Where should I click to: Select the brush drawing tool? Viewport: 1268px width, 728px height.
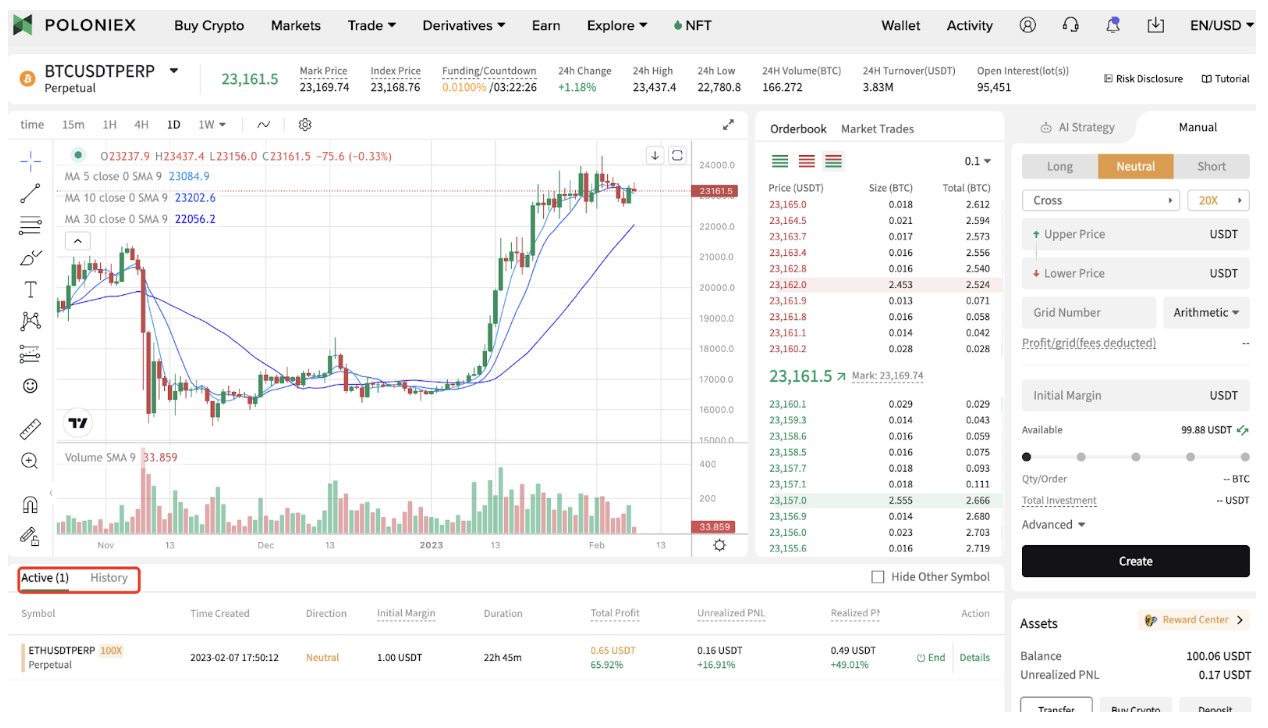pos(30,258)
